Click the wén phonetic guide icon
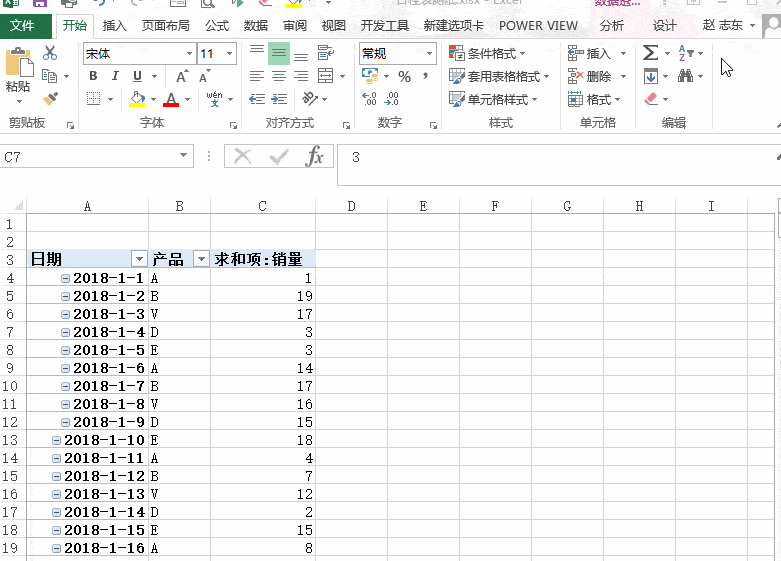 coord(214,99)
